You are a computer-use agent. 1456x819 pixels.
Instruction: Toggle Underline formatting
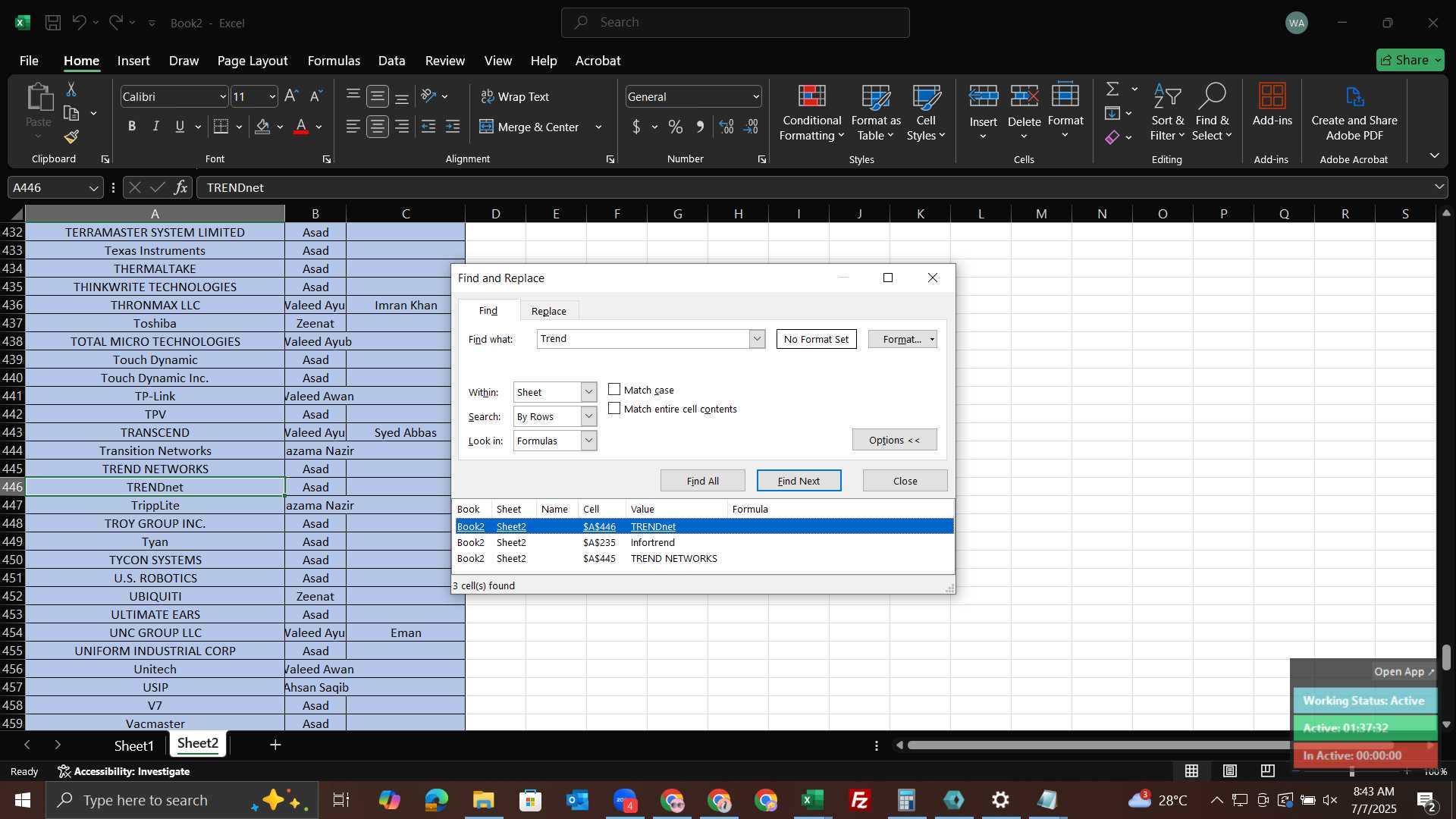(180, 127)
